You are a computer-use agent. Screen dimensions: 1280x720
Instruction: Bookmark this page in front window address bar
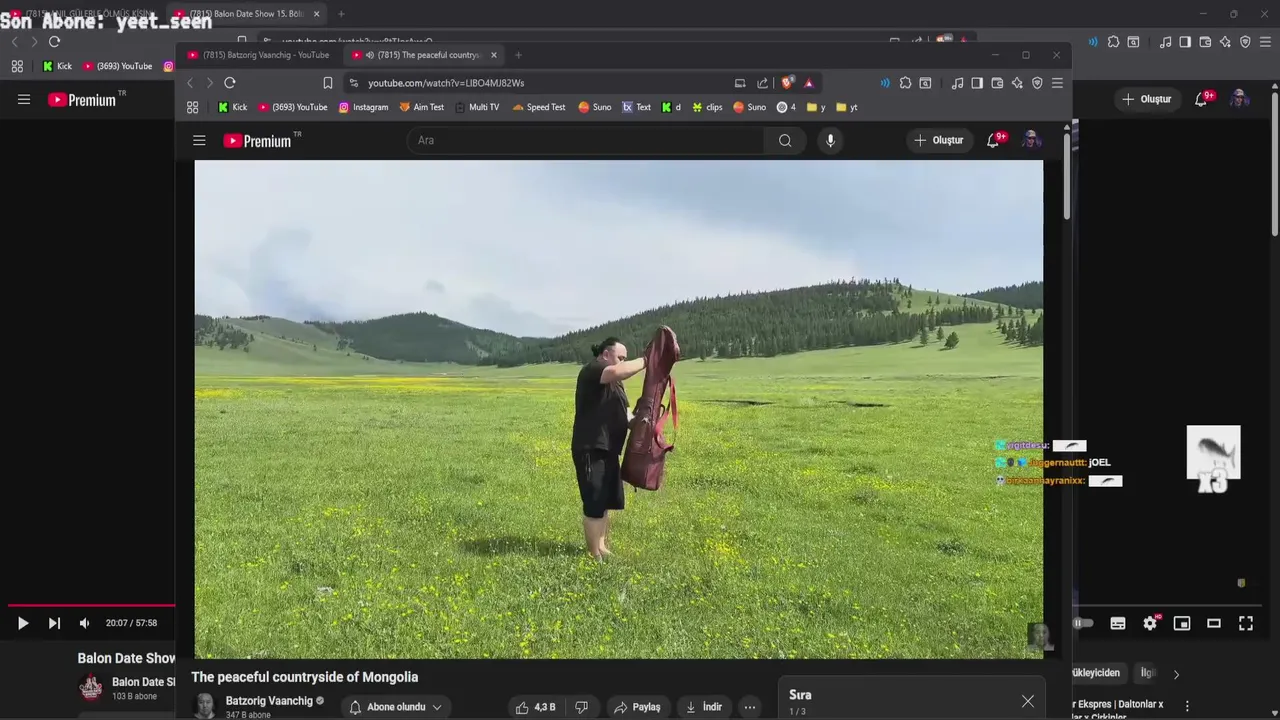tap(327, 83)
